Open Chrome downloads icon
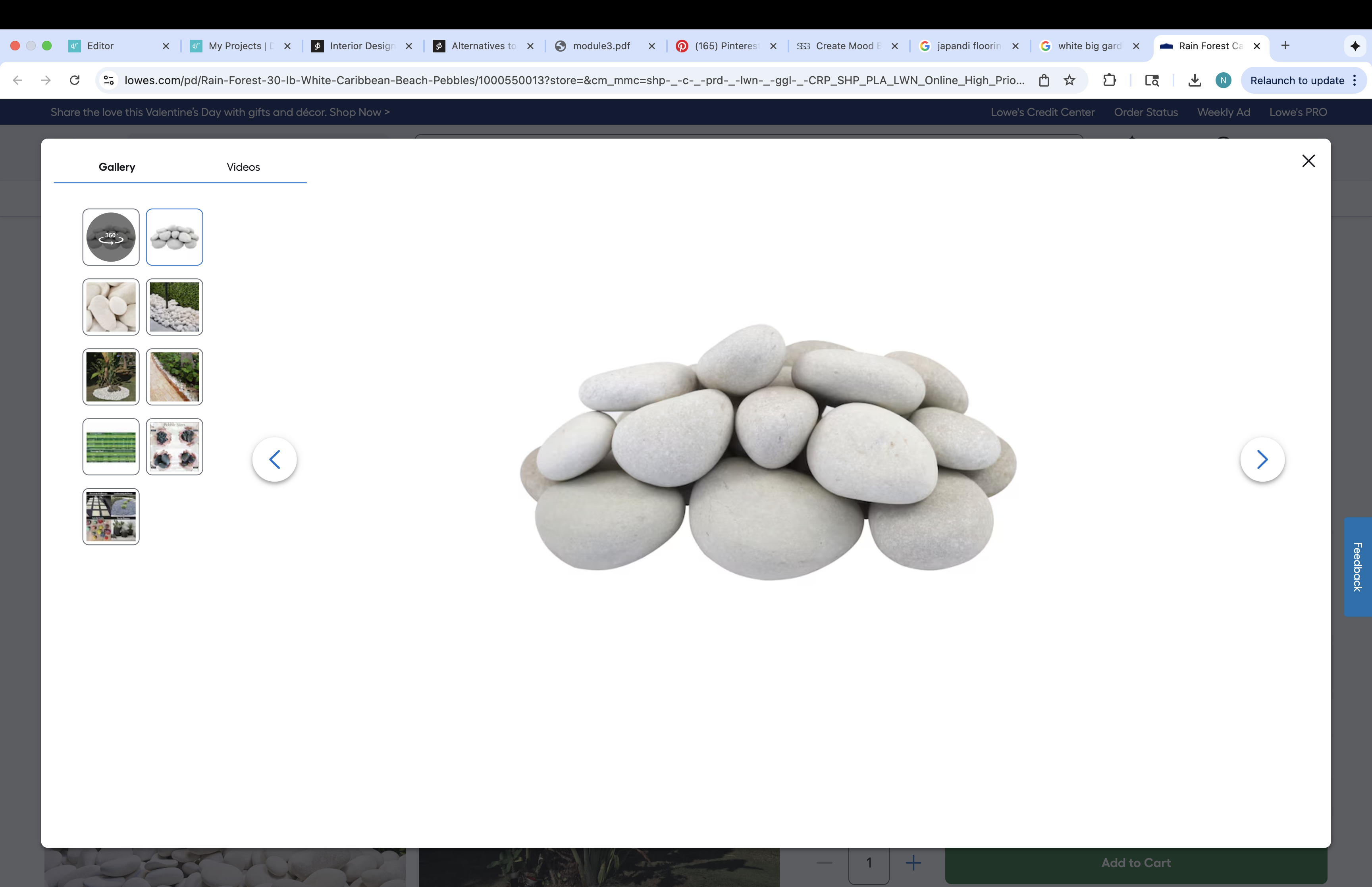This screenshot has width=1372, height=887. (1194, 80)
